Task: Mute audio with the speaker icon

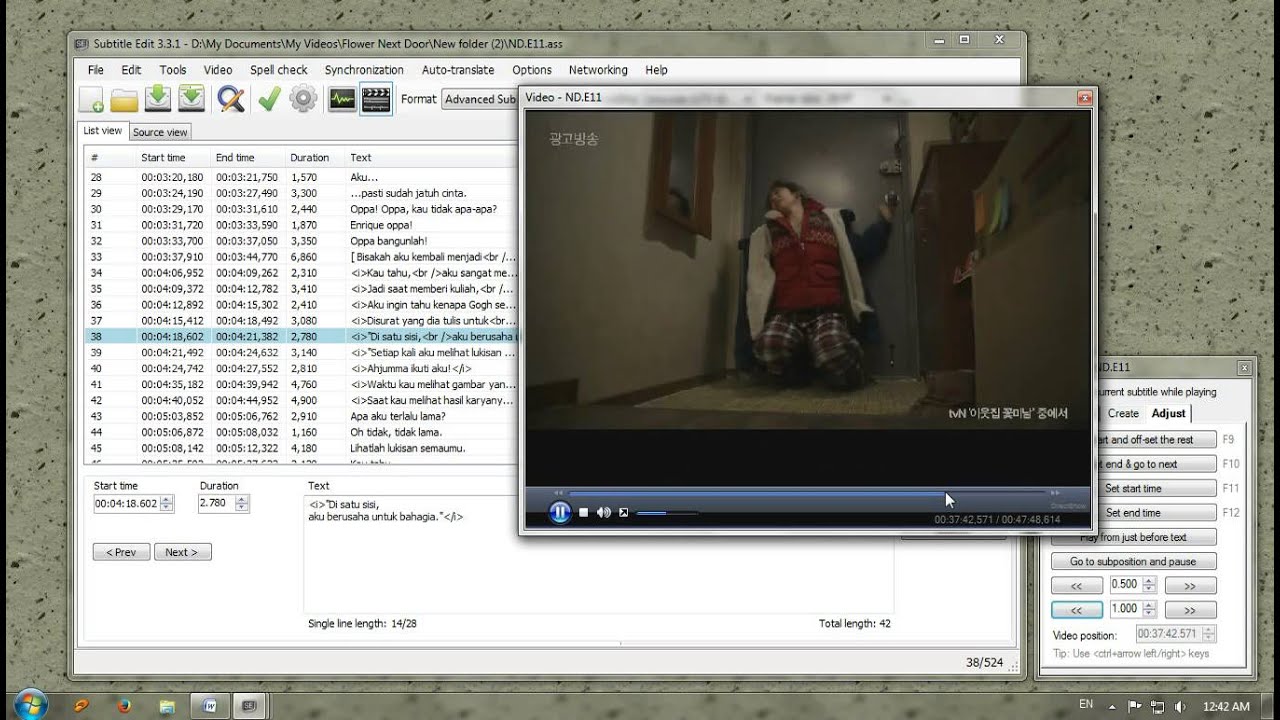Action: 604,512
